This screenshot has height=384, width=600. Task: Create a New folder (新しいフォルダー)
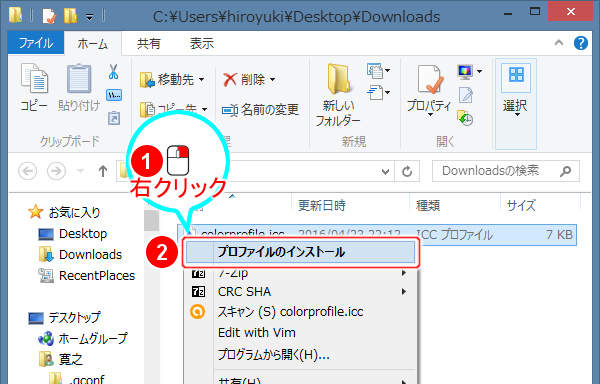tap(338, 95)
